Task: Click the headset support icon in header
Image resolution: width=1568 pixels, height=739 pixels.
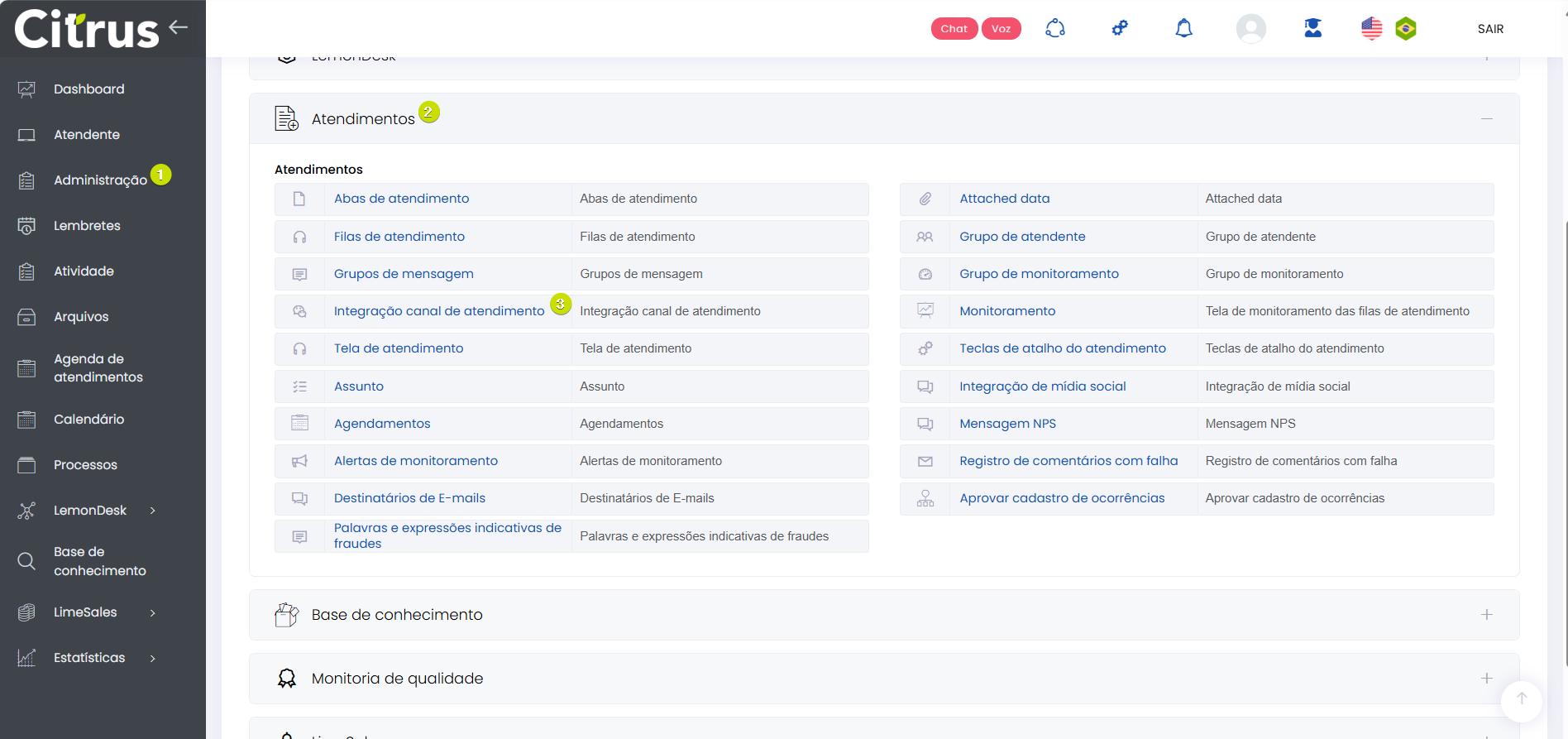Action: point(1055,29)
